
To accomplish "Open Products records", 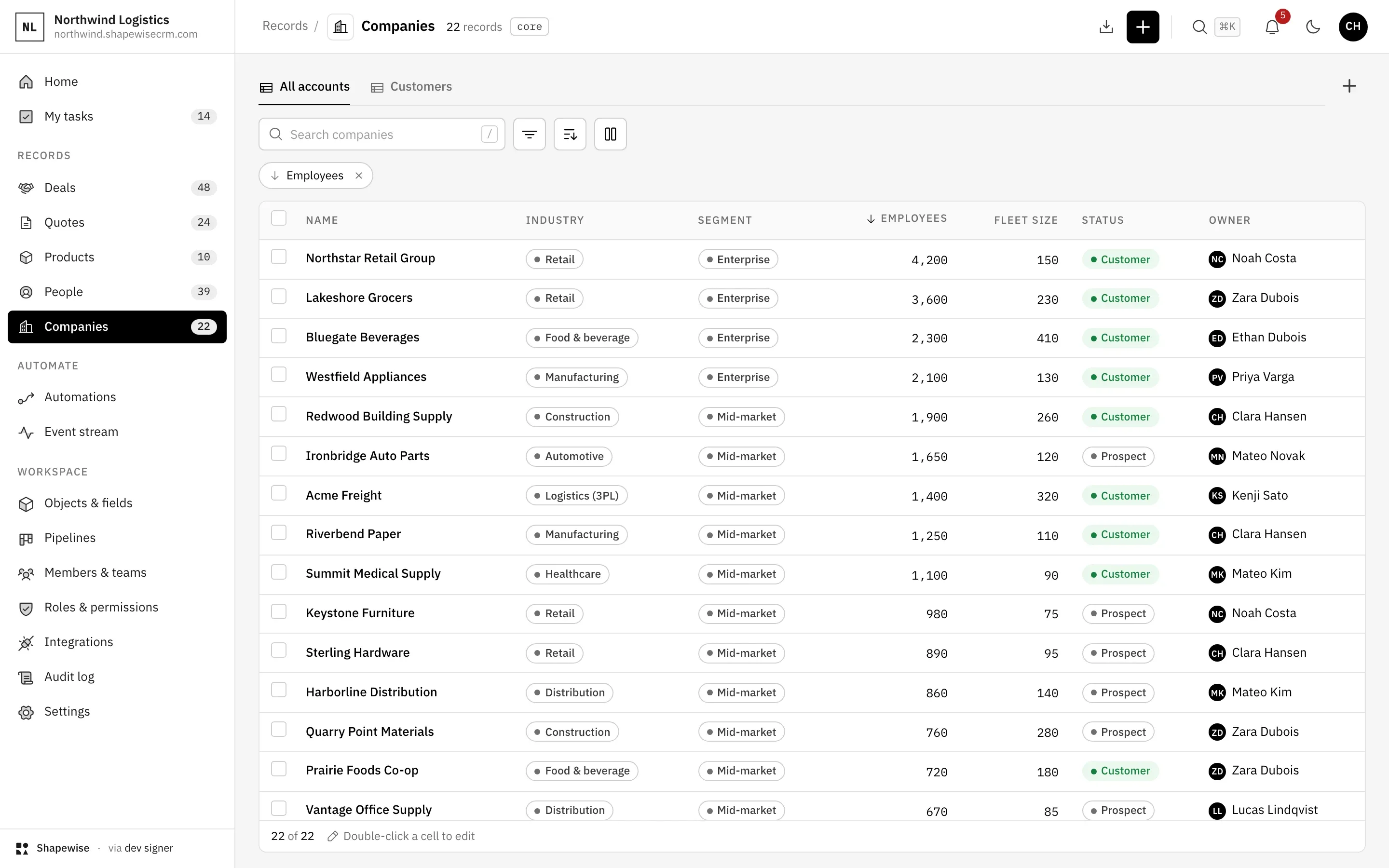I will (117, 257).
